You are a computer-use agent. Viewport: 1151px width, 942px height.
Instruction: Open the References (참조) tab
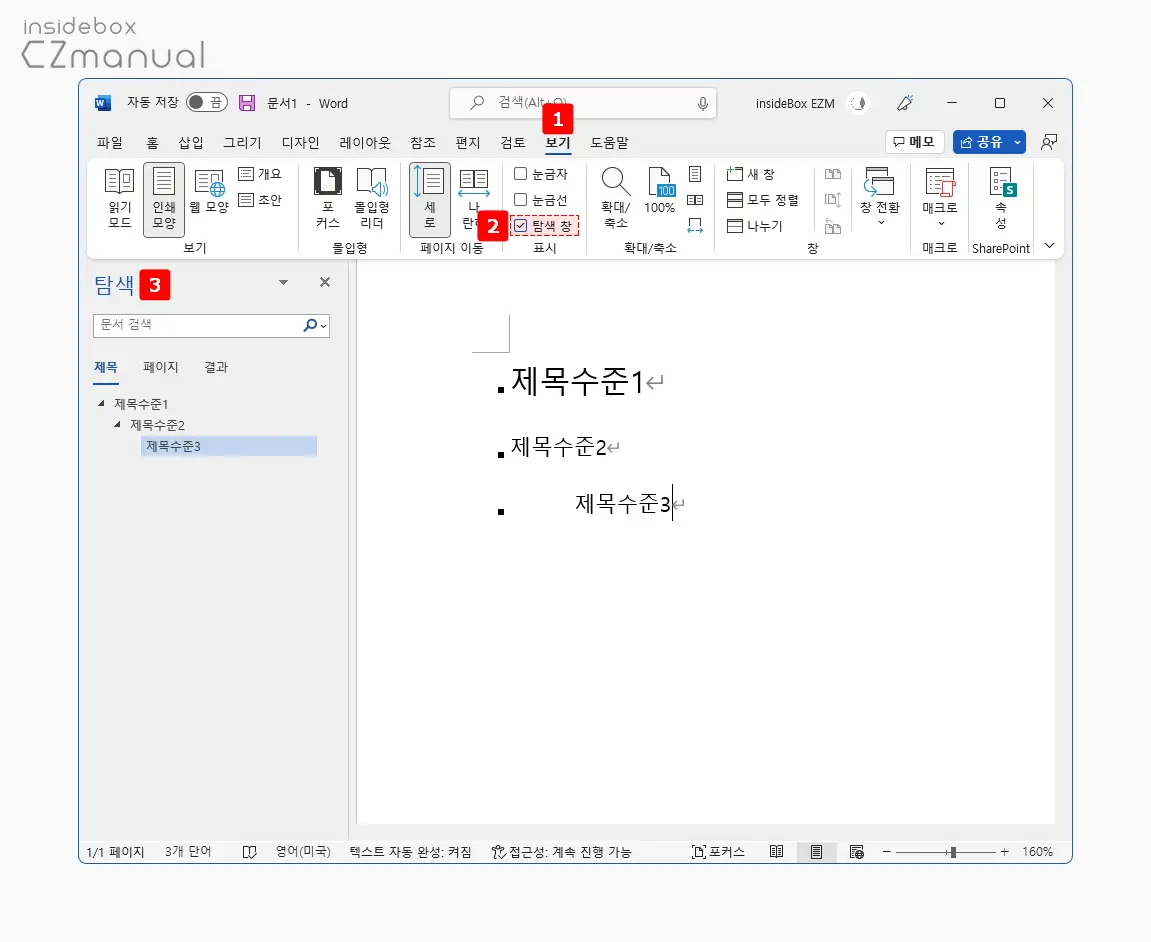[423, 142]
